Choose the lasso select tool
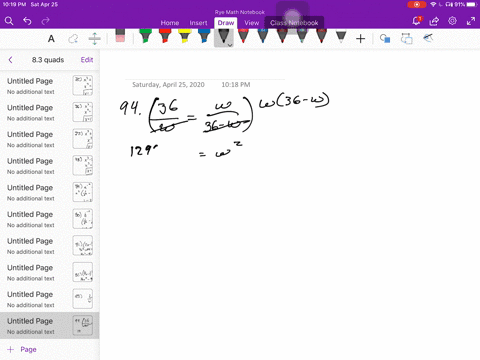 coord(73,39)
